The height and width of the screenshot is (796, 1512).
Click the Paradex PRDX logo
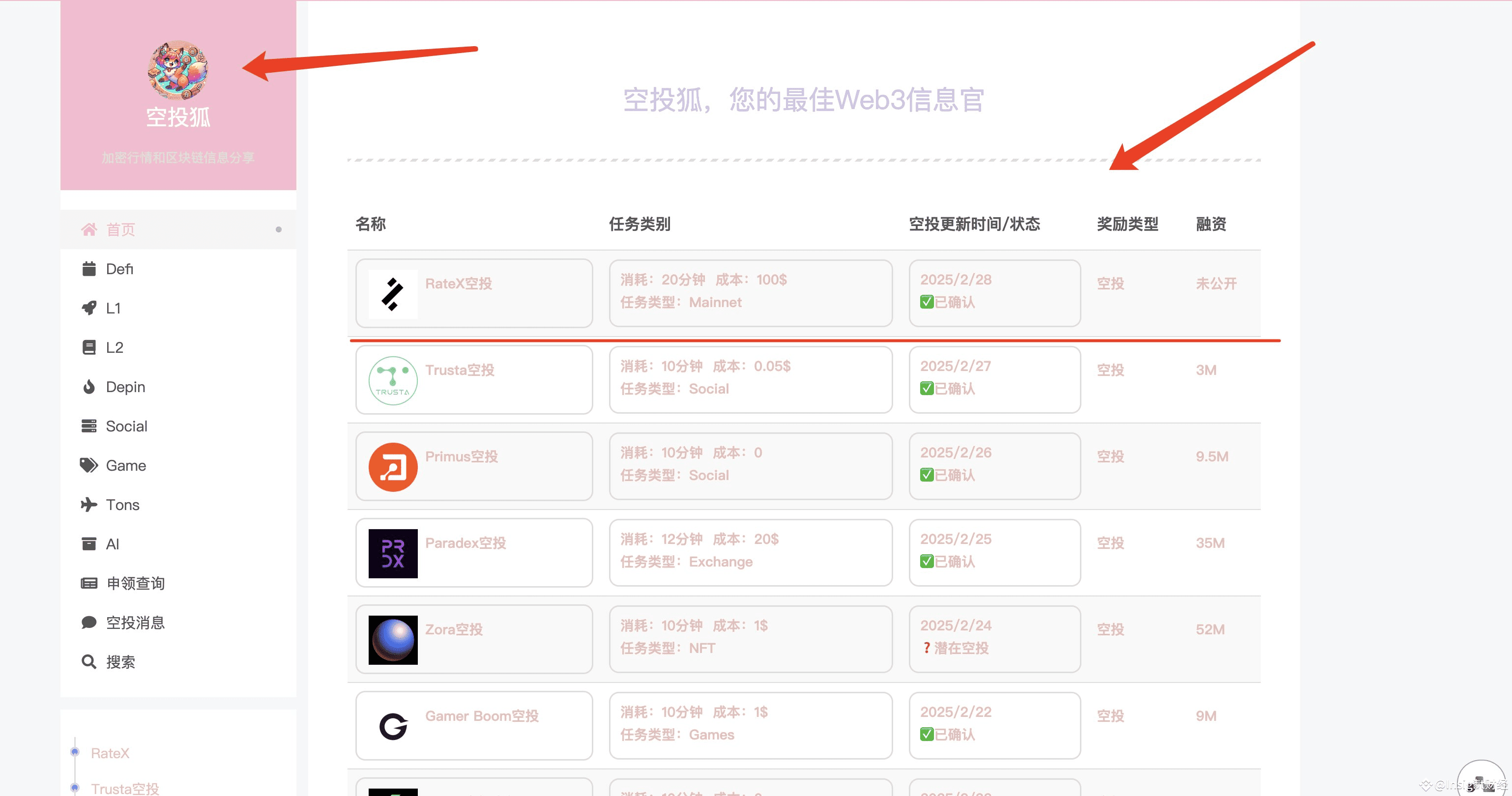[392, 553]
